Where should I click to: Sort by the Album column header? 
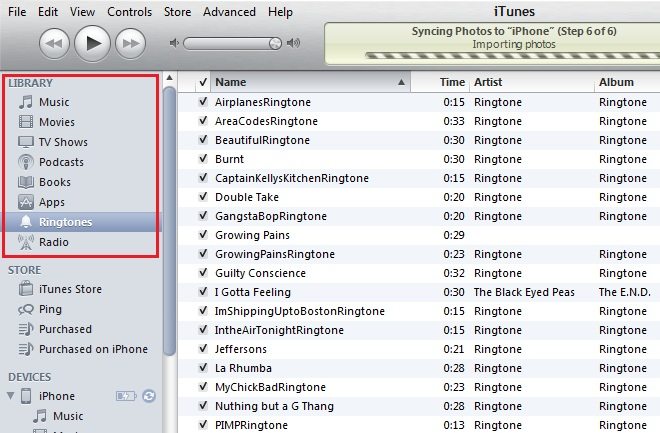(x=628, y=82)
